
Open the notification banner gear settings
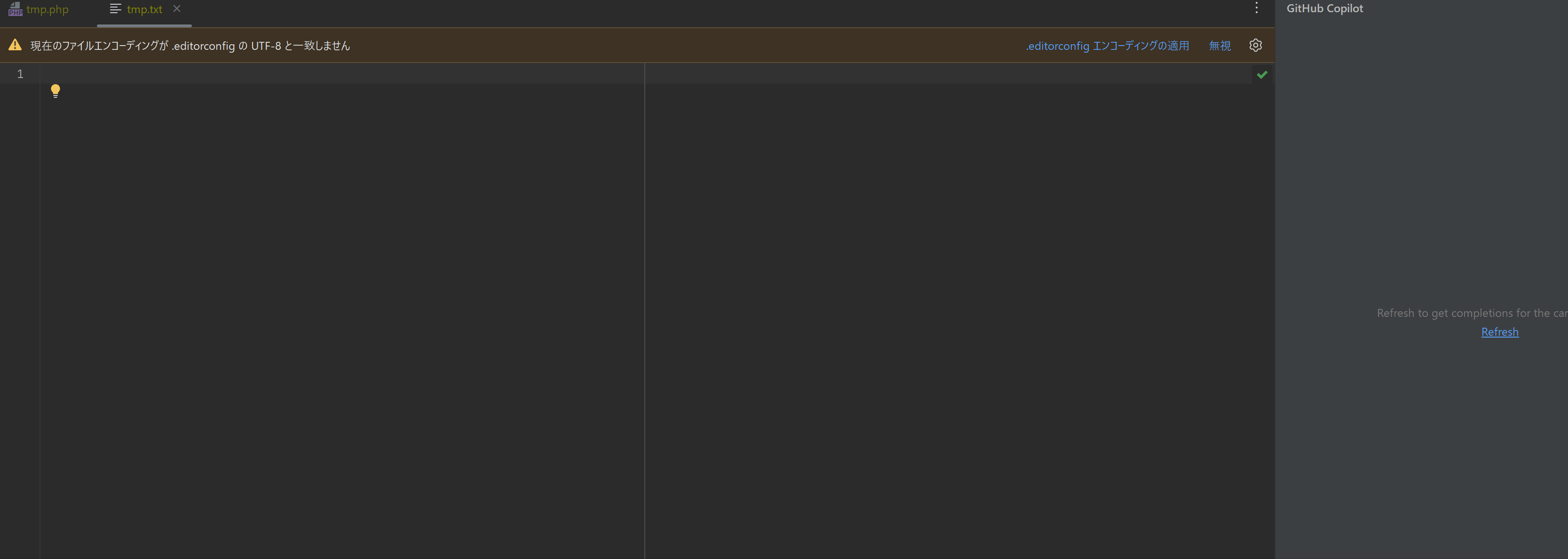pos(1255,46)
